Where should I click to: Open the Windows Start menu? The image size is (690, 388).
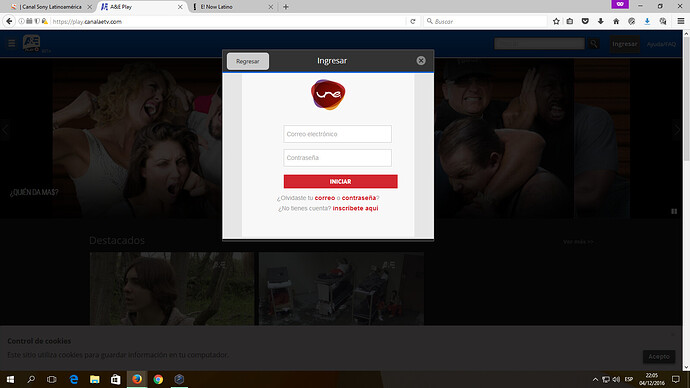point(10,379)
